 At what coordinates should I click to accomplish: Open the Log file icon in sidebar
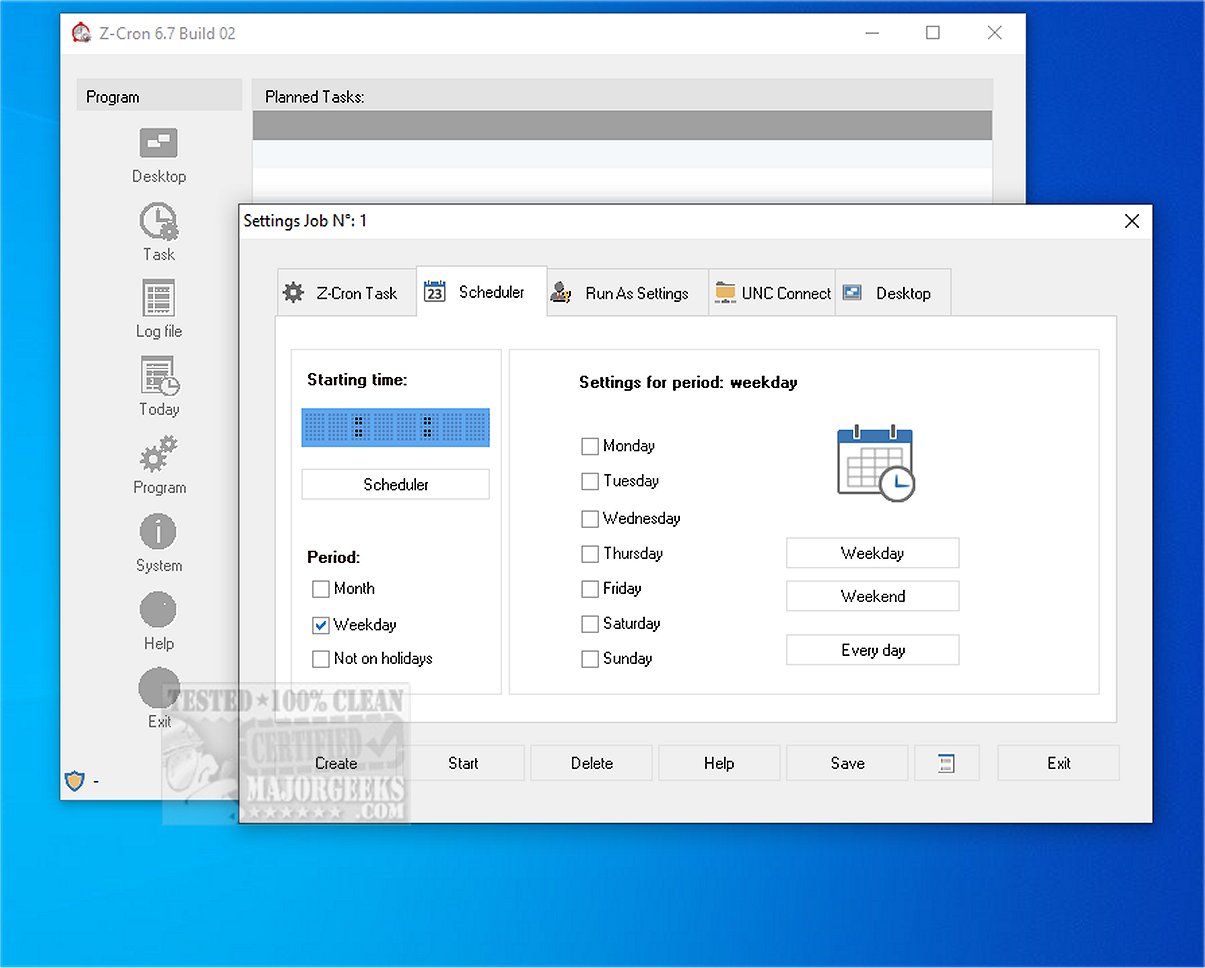point(159,299)
